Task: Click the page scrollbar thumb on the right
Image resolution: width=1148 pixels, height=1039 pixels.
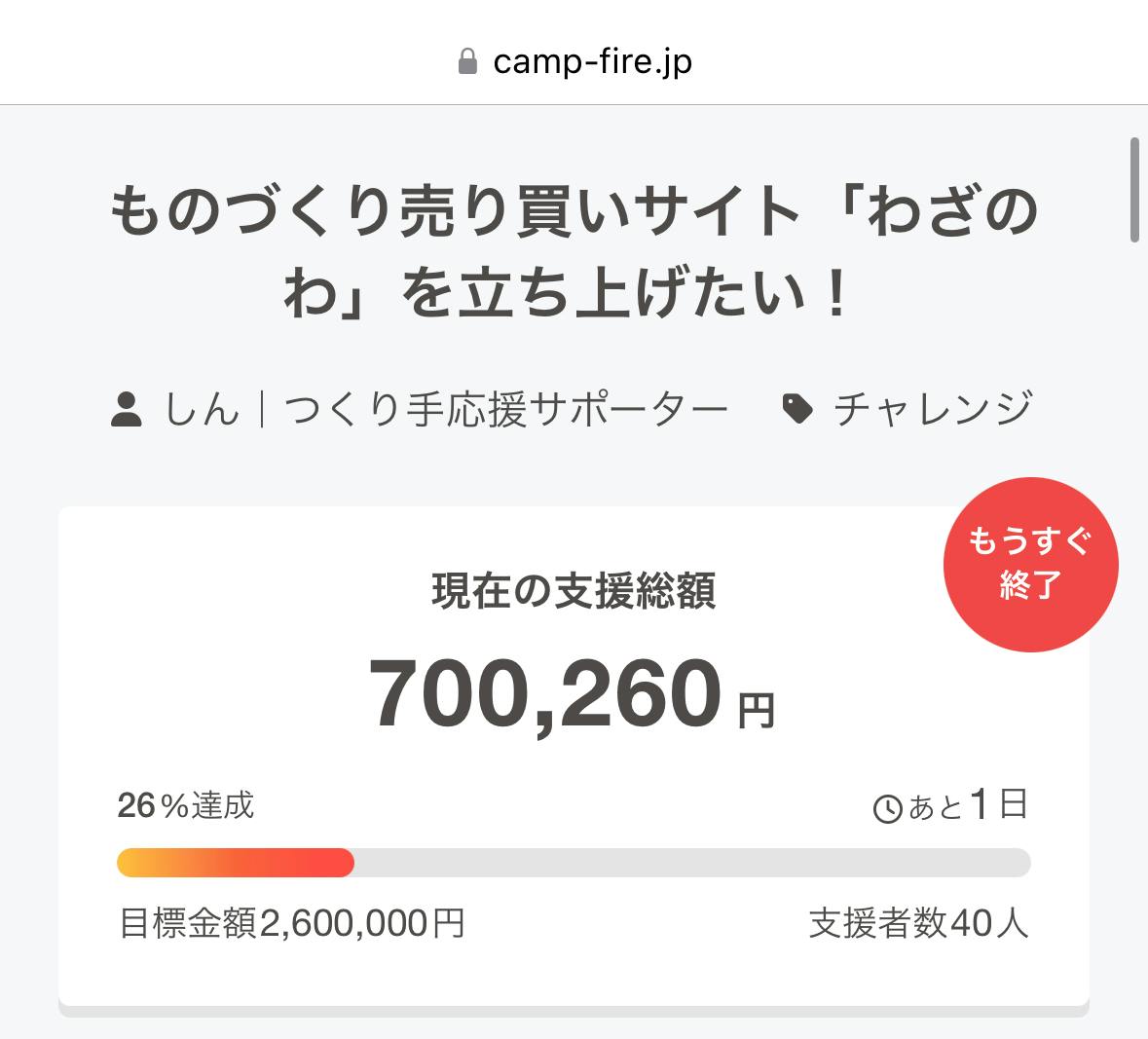Action: (x=1134, y=190)
